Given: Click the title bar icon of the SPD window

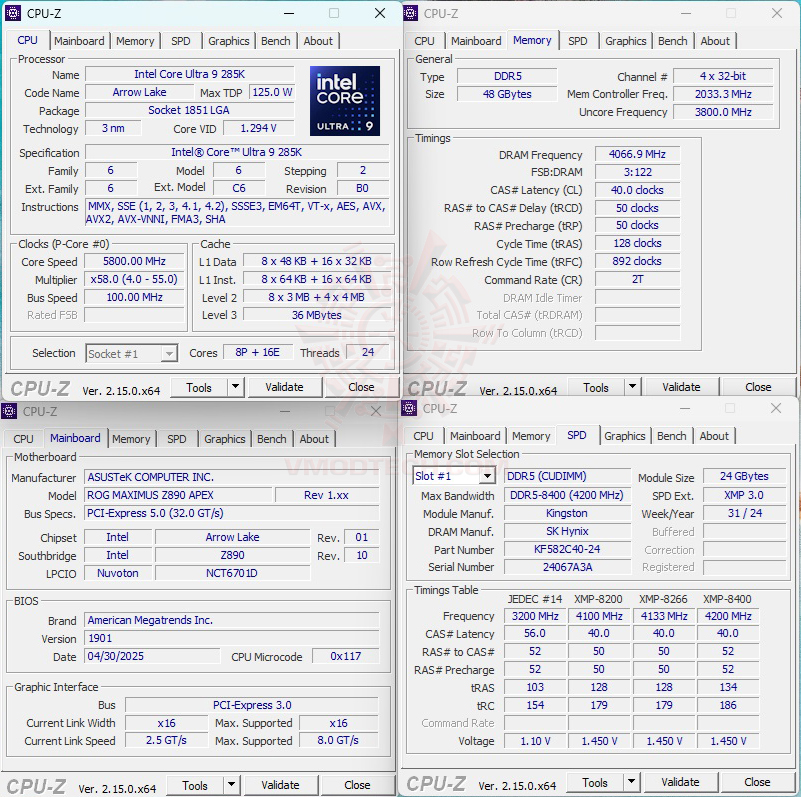Looking at the screenshot, I should [x=409, y=409].
